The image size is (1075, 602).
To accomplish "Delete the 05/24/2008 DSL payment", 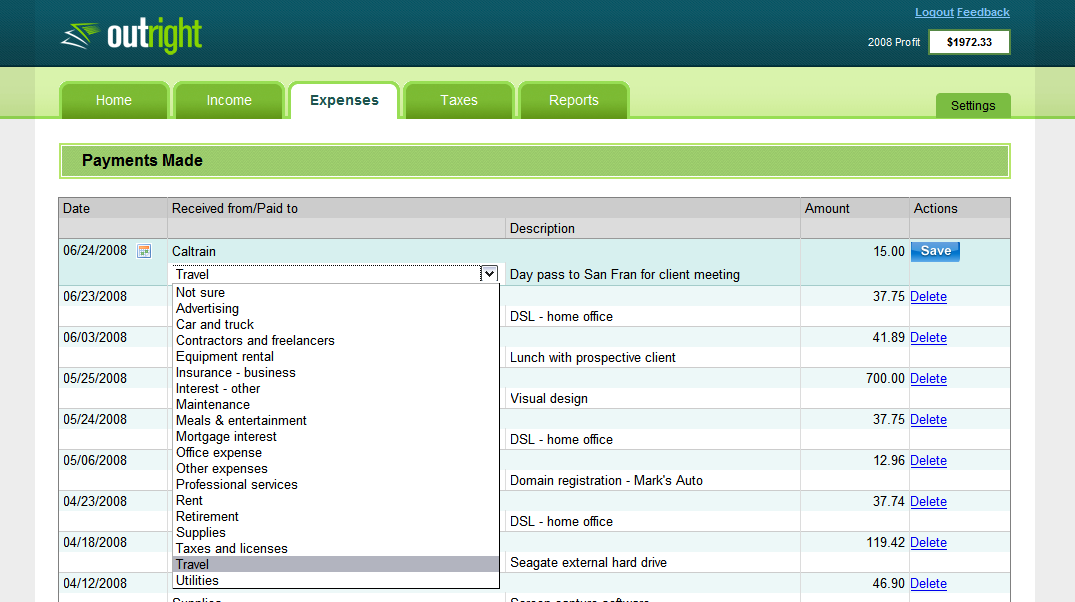I will point(928,420).
